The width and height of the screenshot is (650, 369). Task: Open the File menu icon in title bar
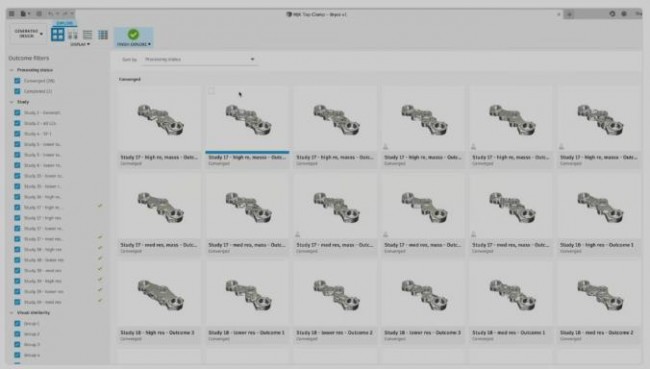(24, 14)
